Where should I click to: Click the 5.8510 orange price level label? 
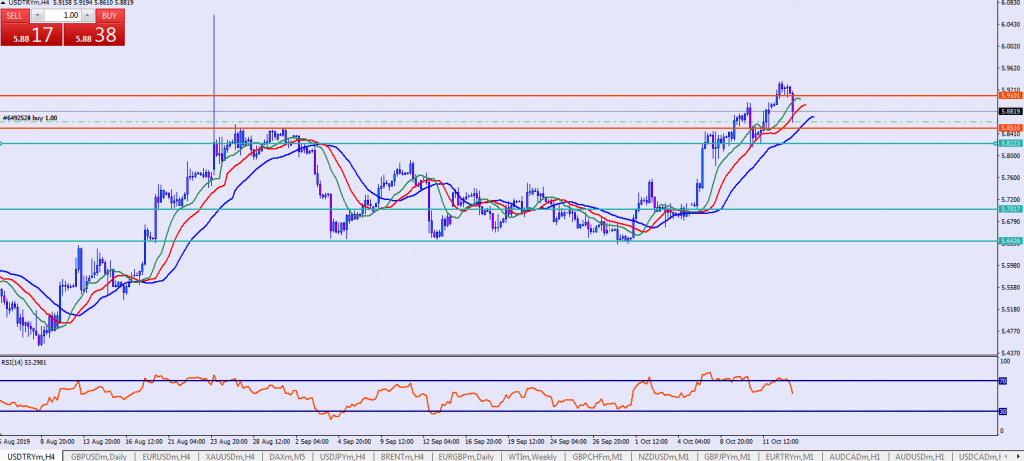pos(1008,128)
